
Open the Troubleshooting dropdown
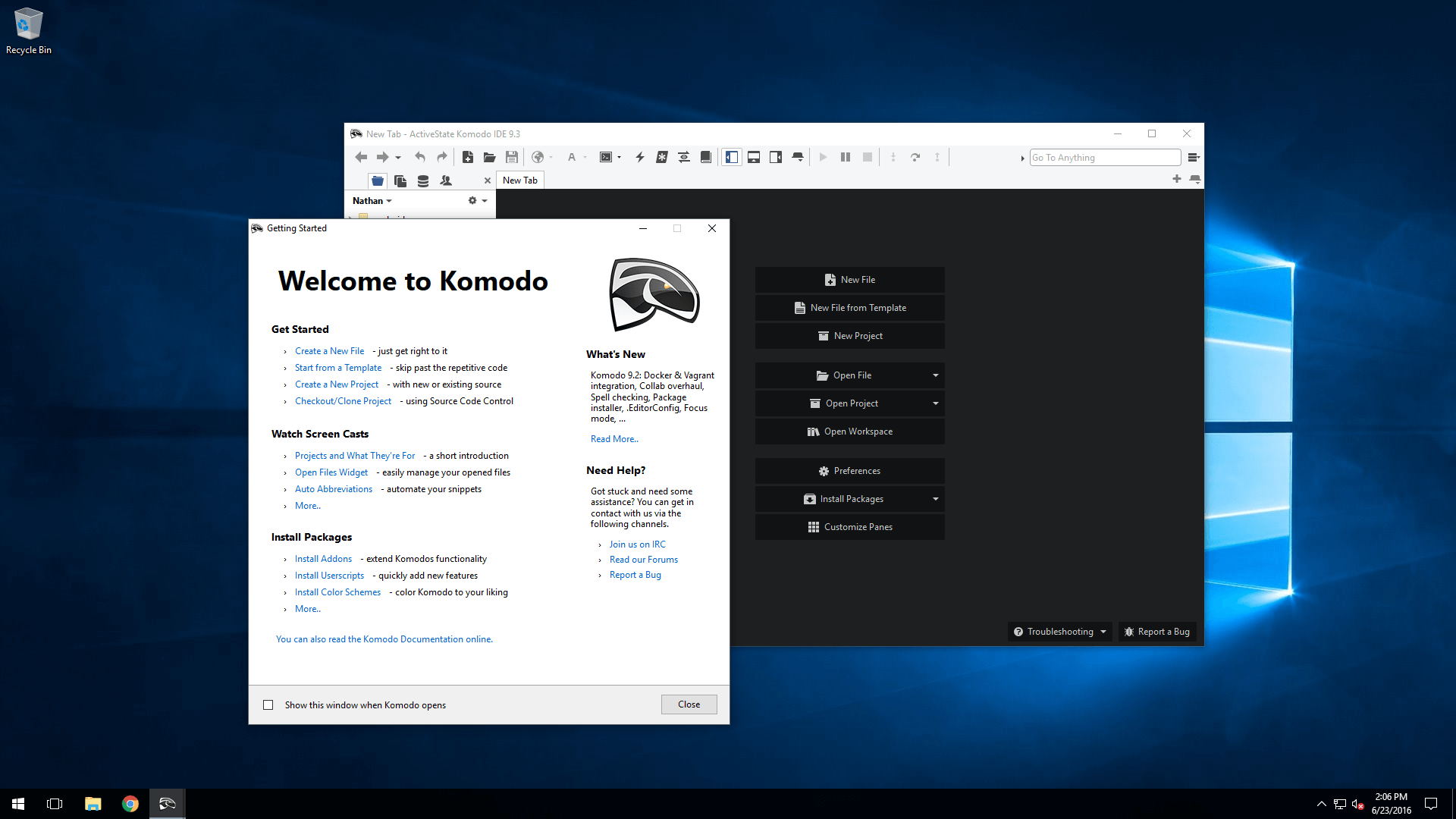pos(1060,632)
